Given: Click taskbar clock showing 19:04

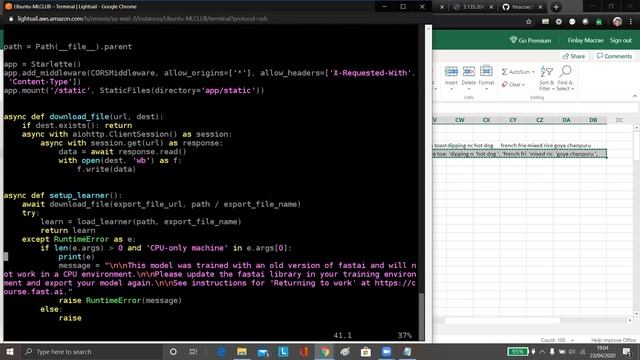Looking at the screenshot, I should coord(602,351).
